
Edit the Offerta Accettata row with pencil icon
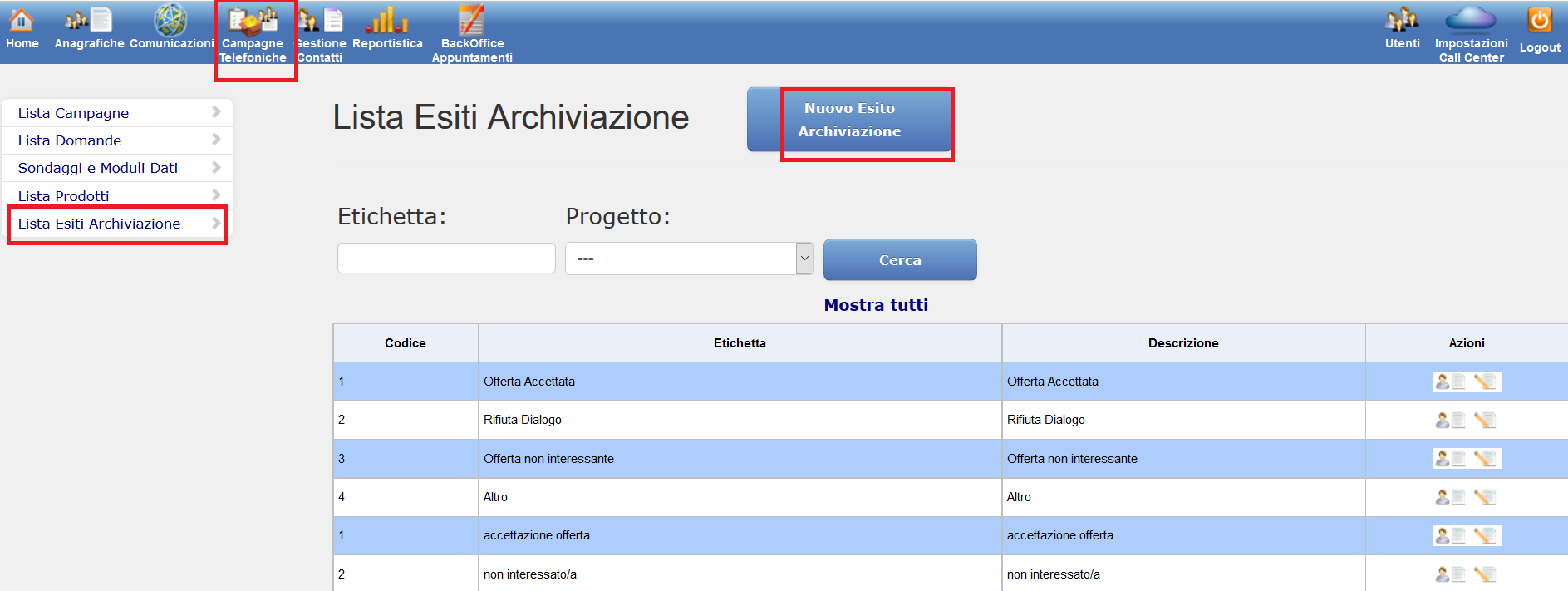click(x=1485, y=382)
